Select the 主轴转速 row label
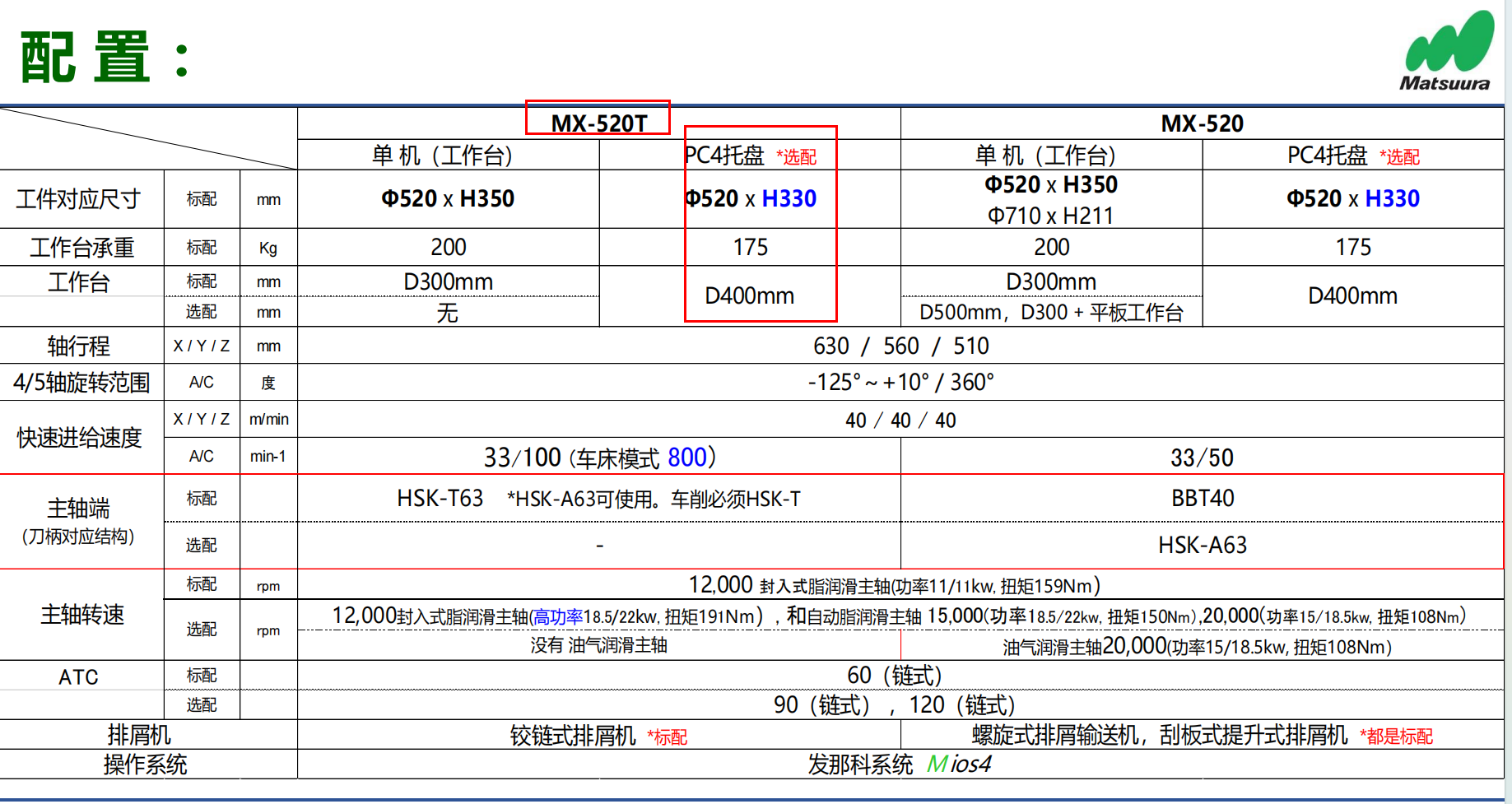1512x804 pixels. 82,615
